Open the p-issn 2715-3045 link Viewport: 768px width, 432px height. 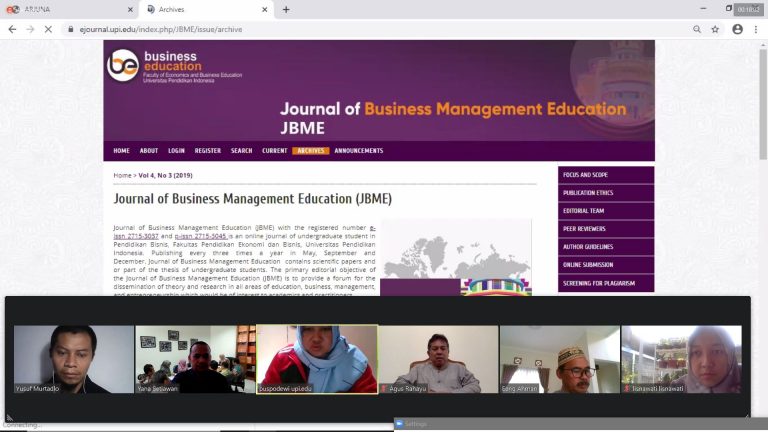[x=201, y=236]
